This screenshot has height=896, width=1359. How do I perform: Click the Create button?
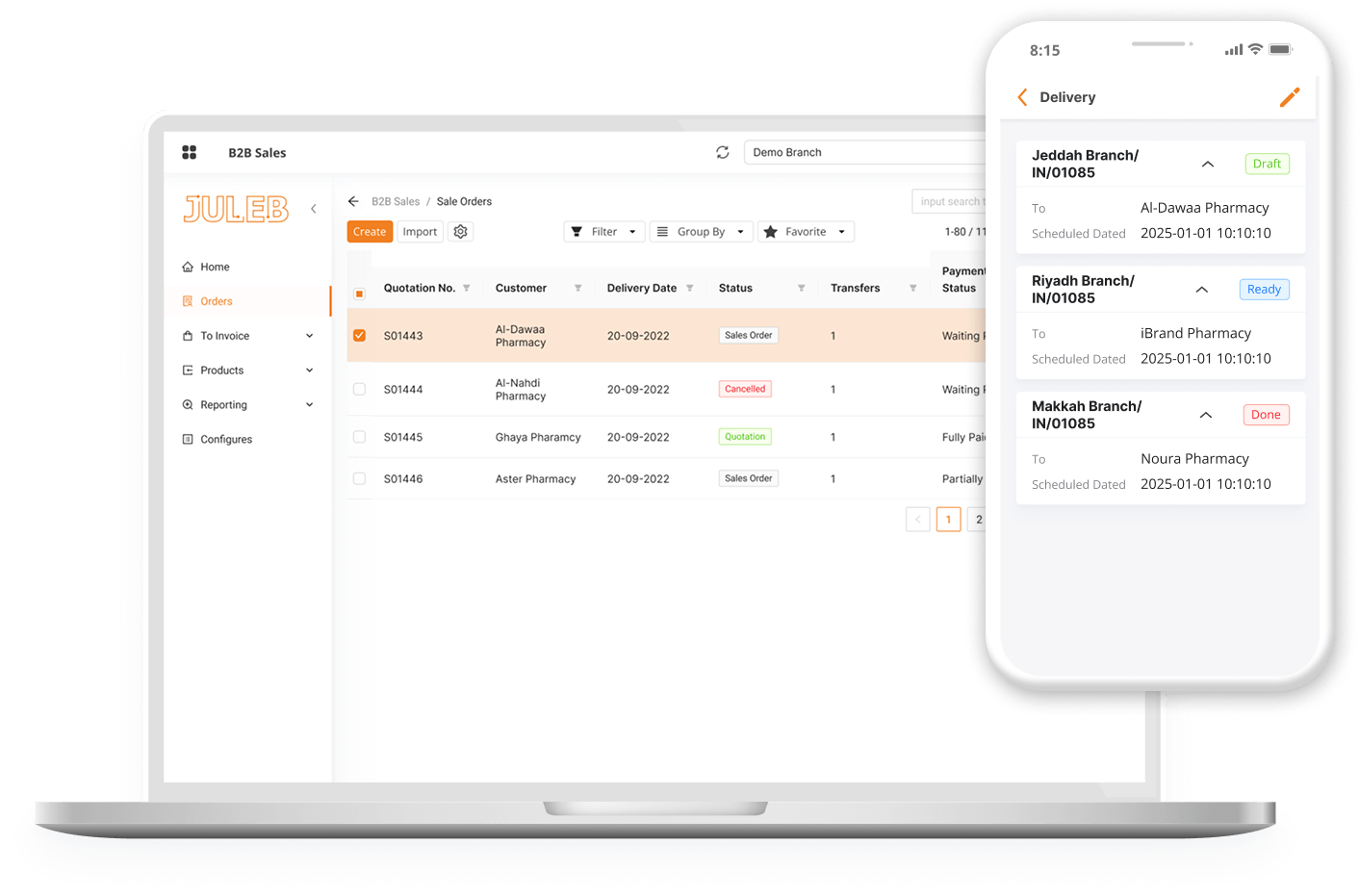coord(370,231)
